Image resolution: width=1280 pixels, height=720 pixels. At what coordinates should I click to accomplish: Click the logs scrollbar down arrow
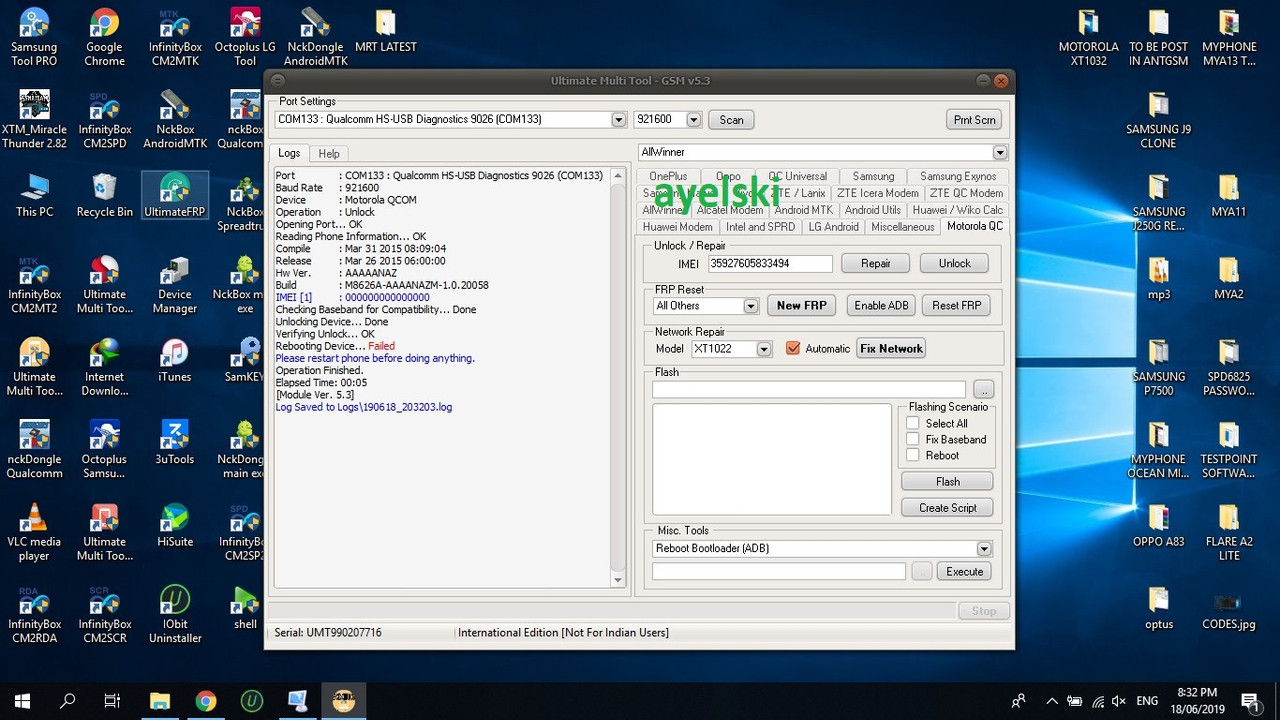[618, 580]
